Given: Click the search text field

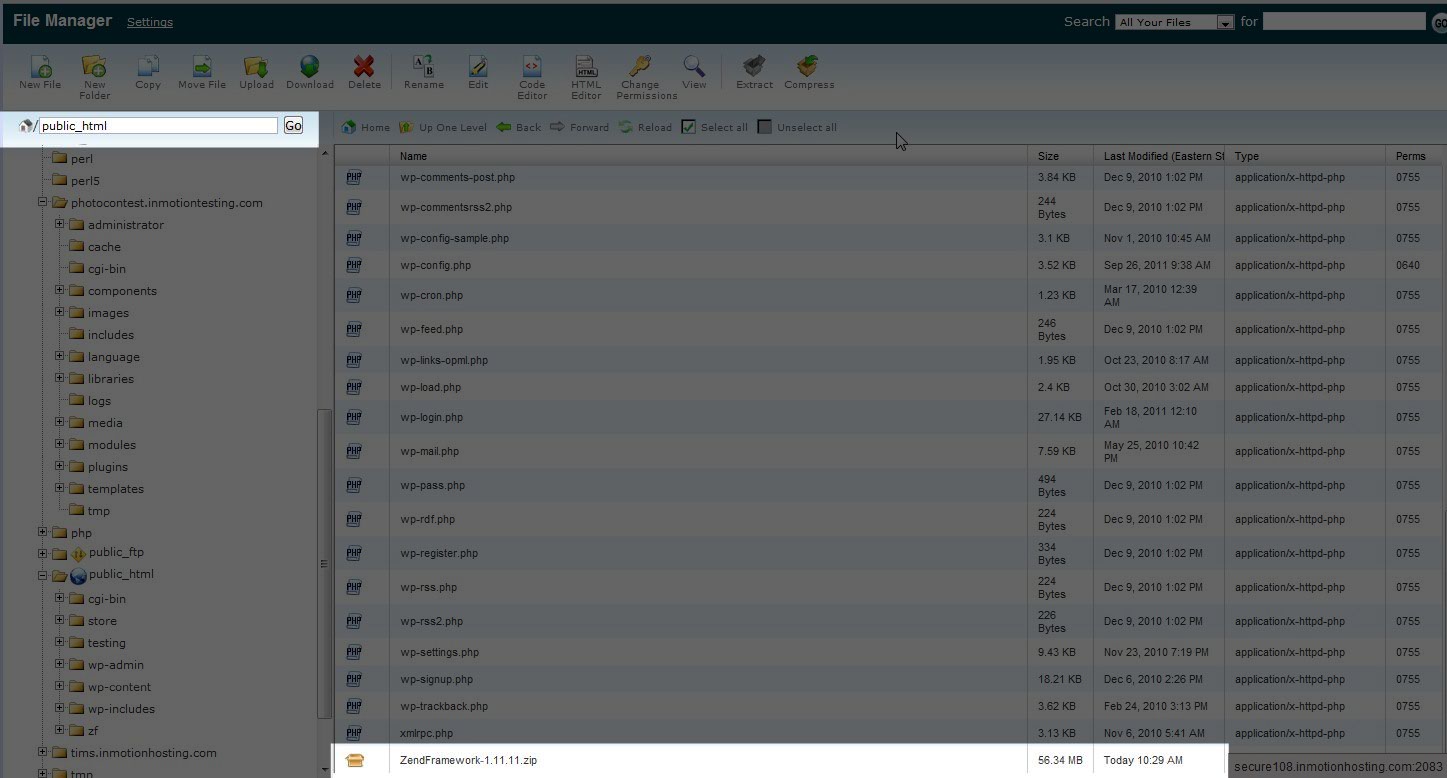Looking at the screenshot, I should 1344,21.
